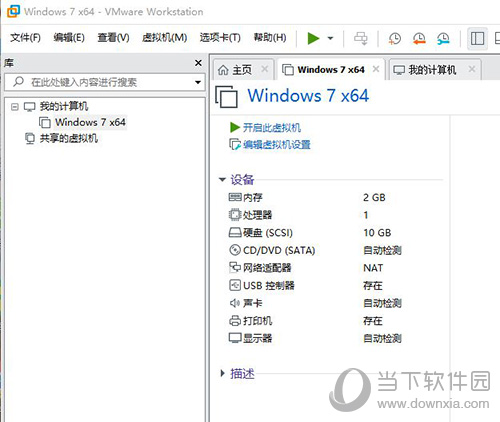Open the search filter dropdown arrow
The image size is (500, 422).
pos(198,82)
